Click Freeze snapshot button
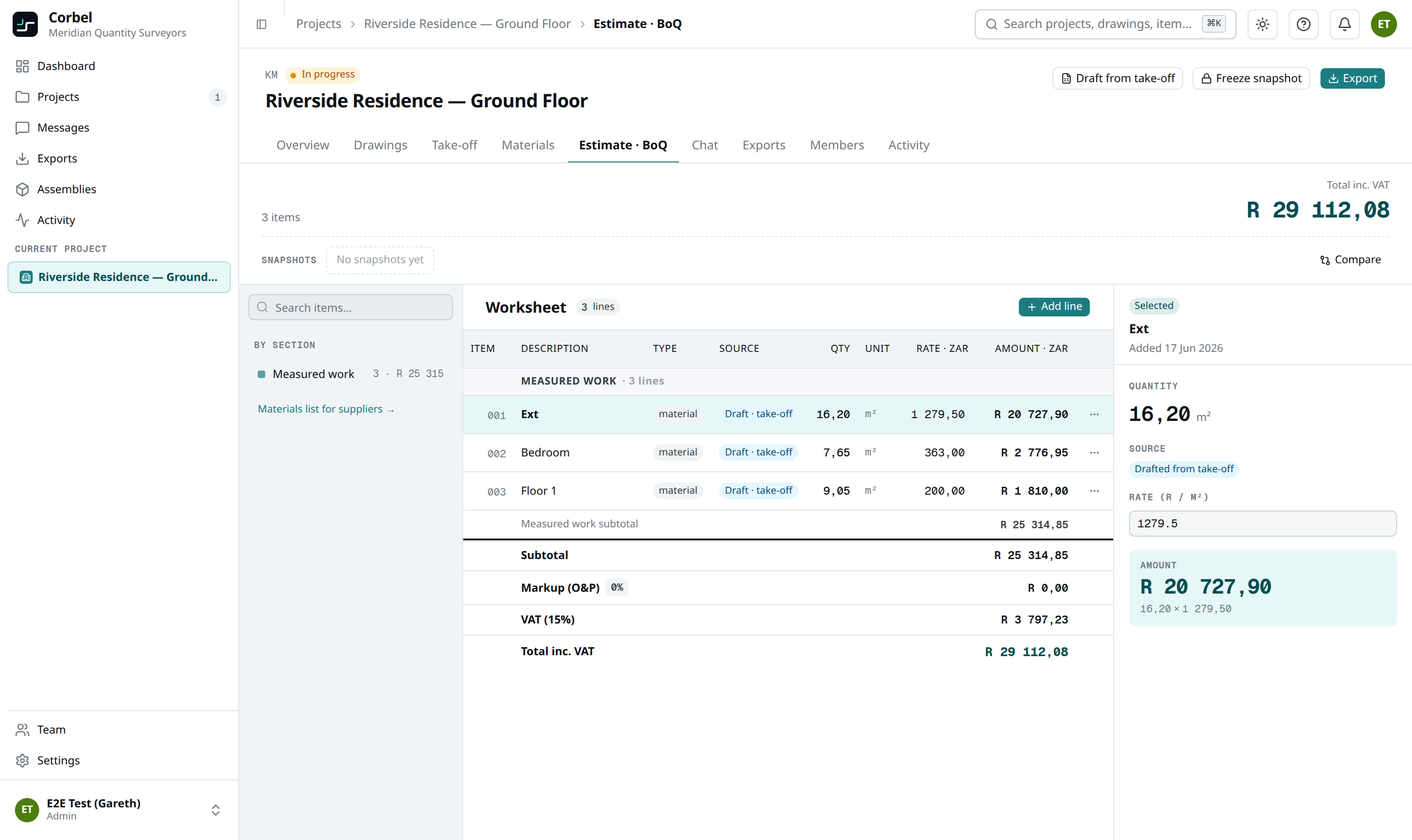Screen dimensions: 1412x840 (1250, 79)
